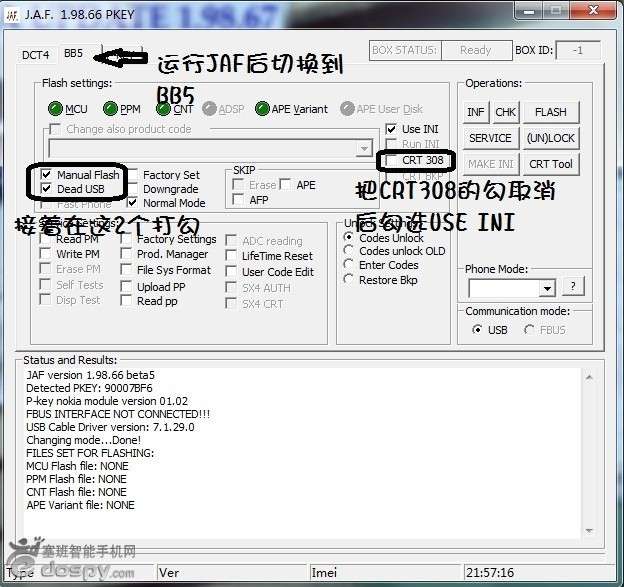Image resolution: width=624 pixels, height=587 pixels.
Task: Click the MAKE INI button
Action: click(x=491, y=164)
